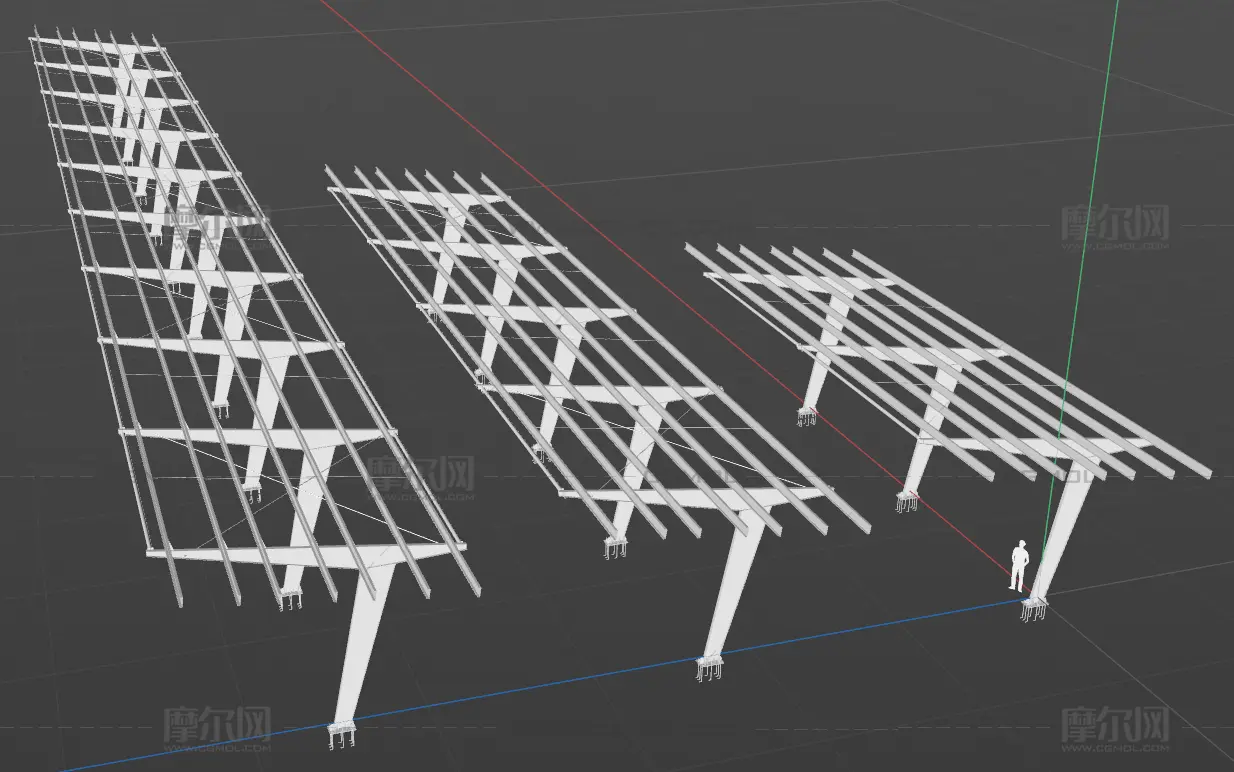Select the rearmost column footing of the smallest canopy
Viewport: 1234px width, 772px height.
[808, 415]
